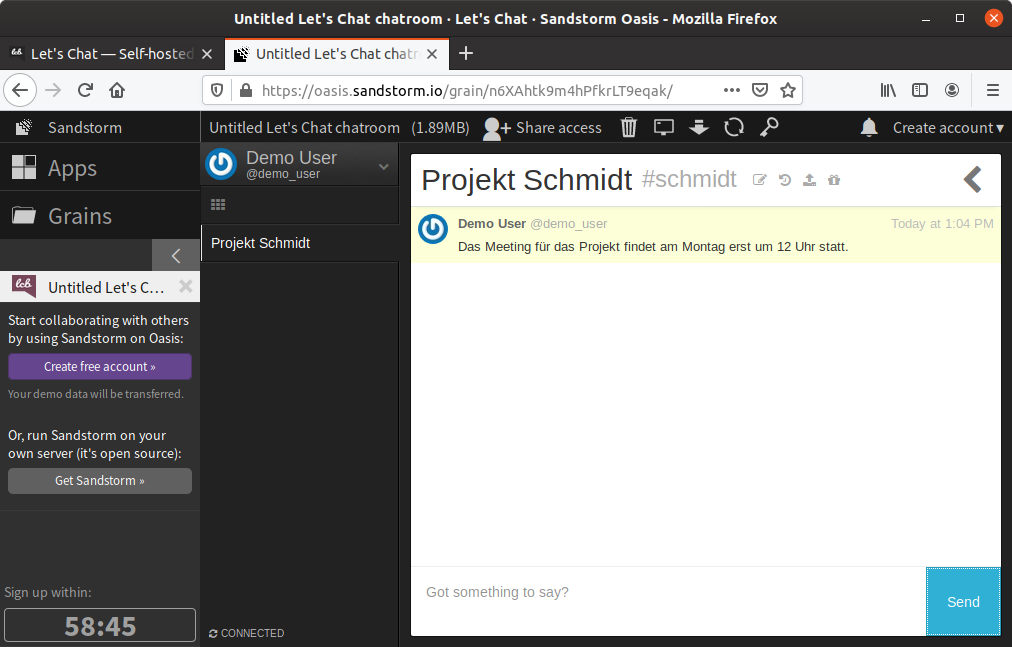Click Create free account button
Screen dimensions: 1012x647
[100, 367]
